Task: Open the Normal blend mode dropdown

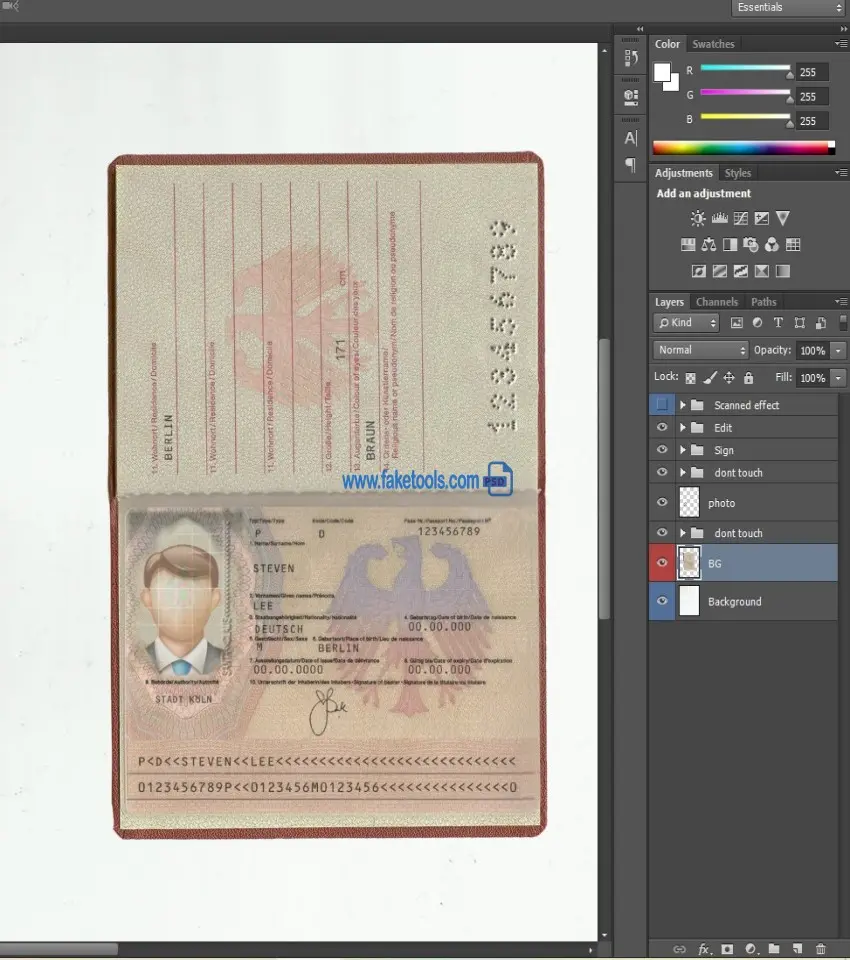Action: coord(701,350)
